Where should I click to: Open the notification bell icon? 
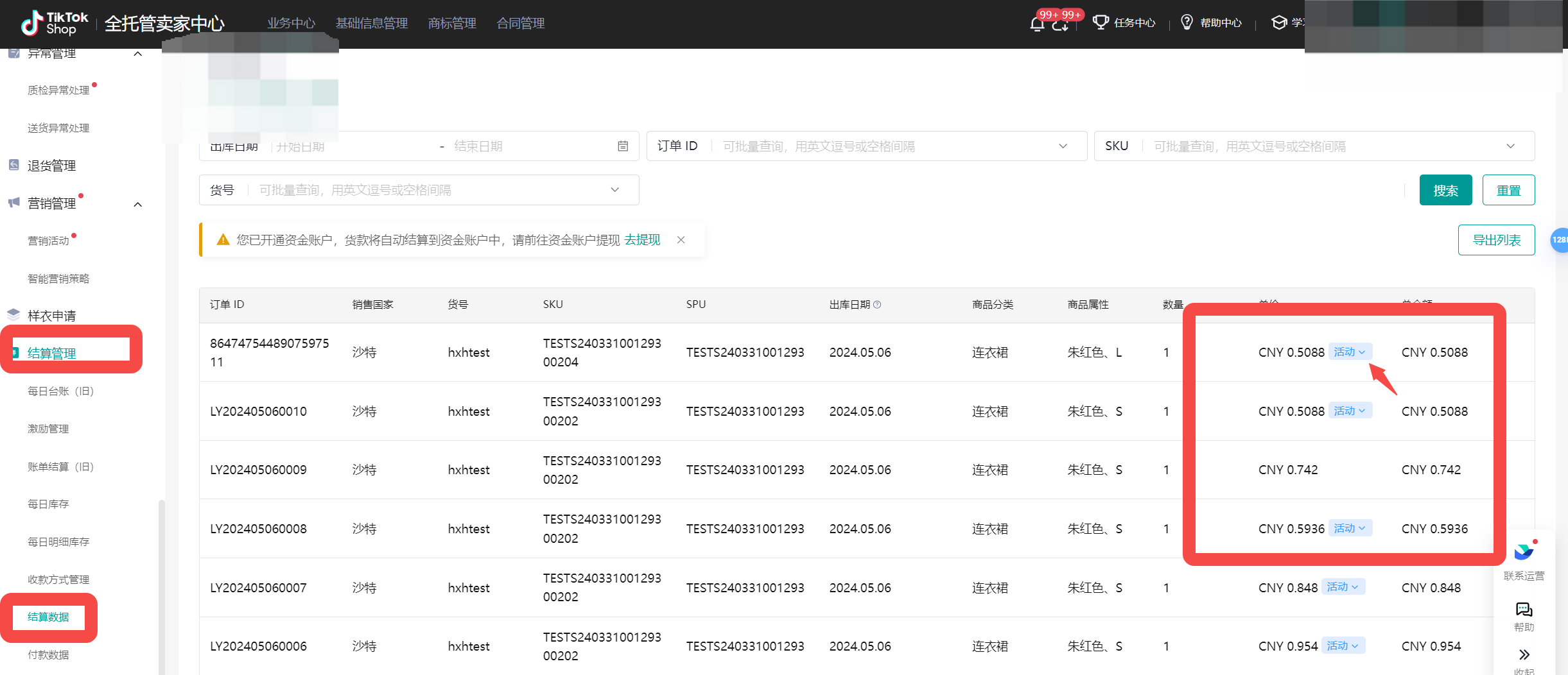[1036, 24]
